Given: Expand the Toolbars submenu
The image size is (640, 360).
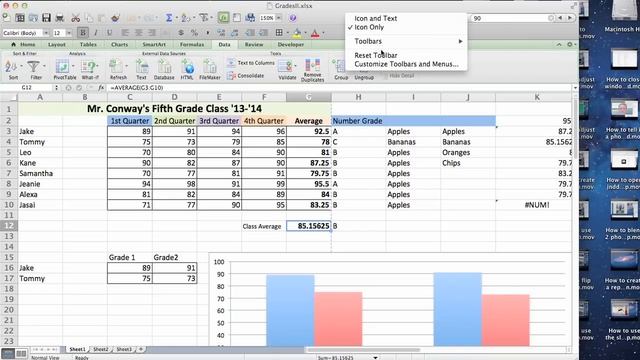Looking at the screenshot, I should pos(406,41).
